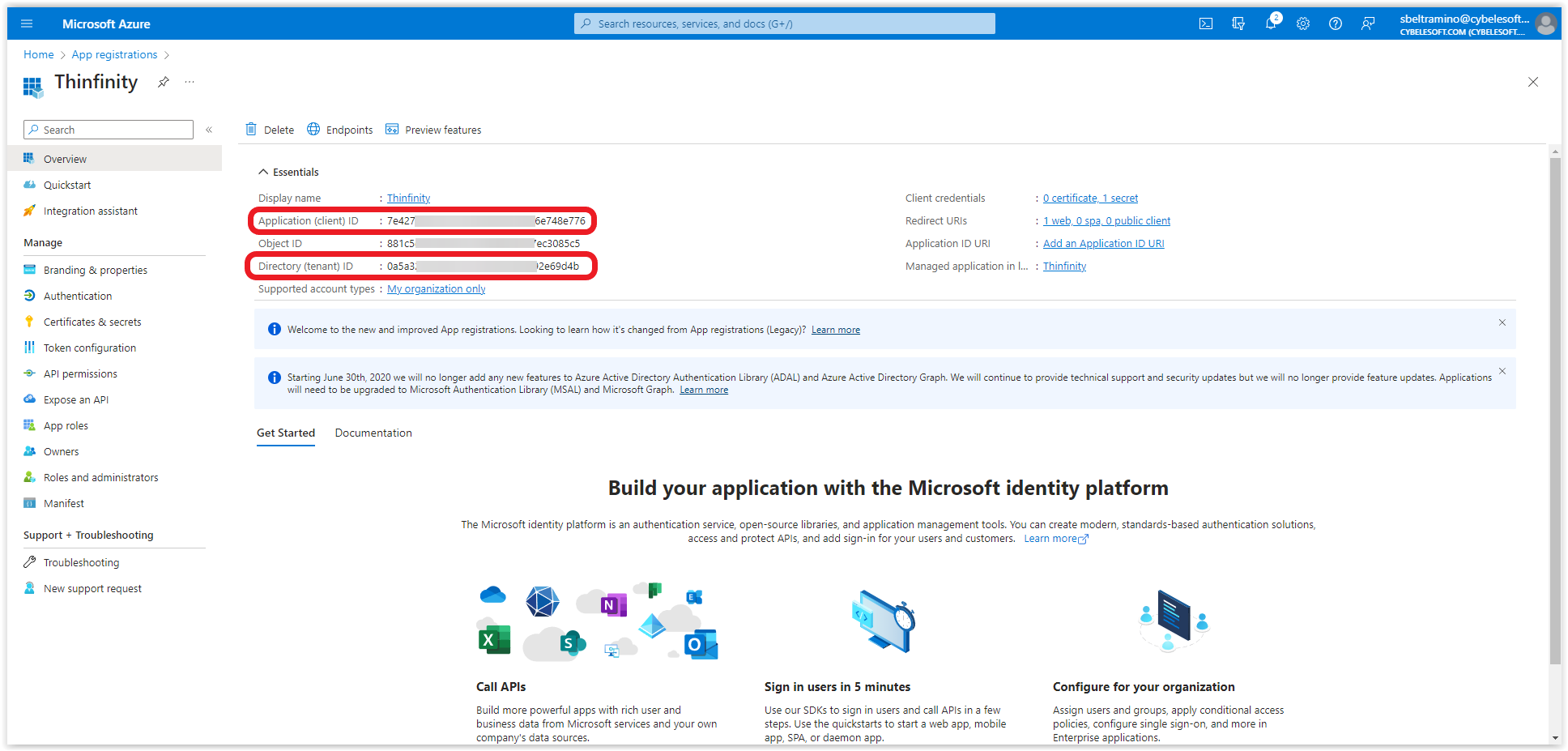Click the Call APIs illustration
Viewport: 1568px width, 751px height.
pyautogui.click(x=598, y=621)
